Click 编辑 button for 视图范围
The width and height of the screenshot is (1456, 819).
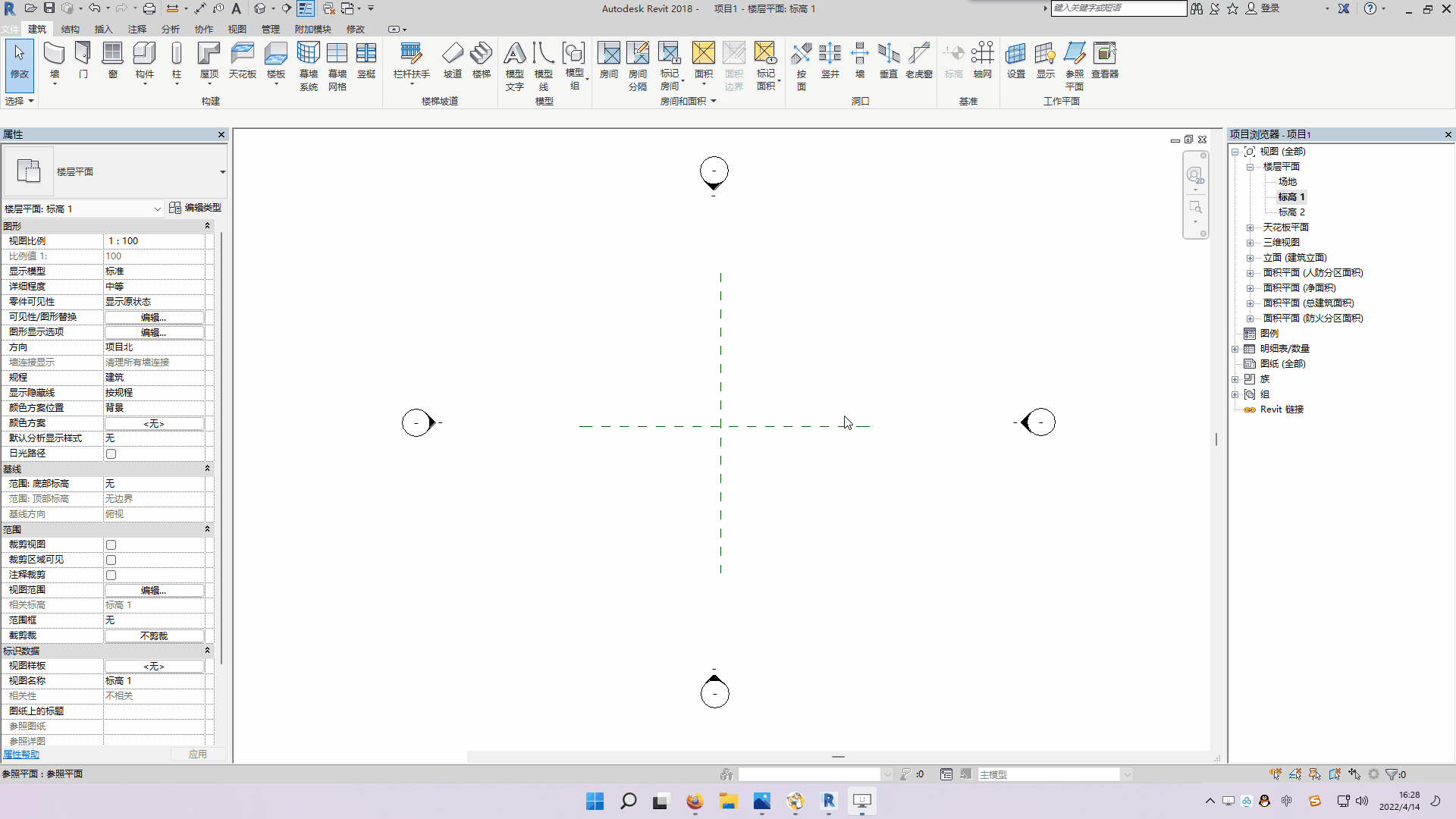pos(154,590)
